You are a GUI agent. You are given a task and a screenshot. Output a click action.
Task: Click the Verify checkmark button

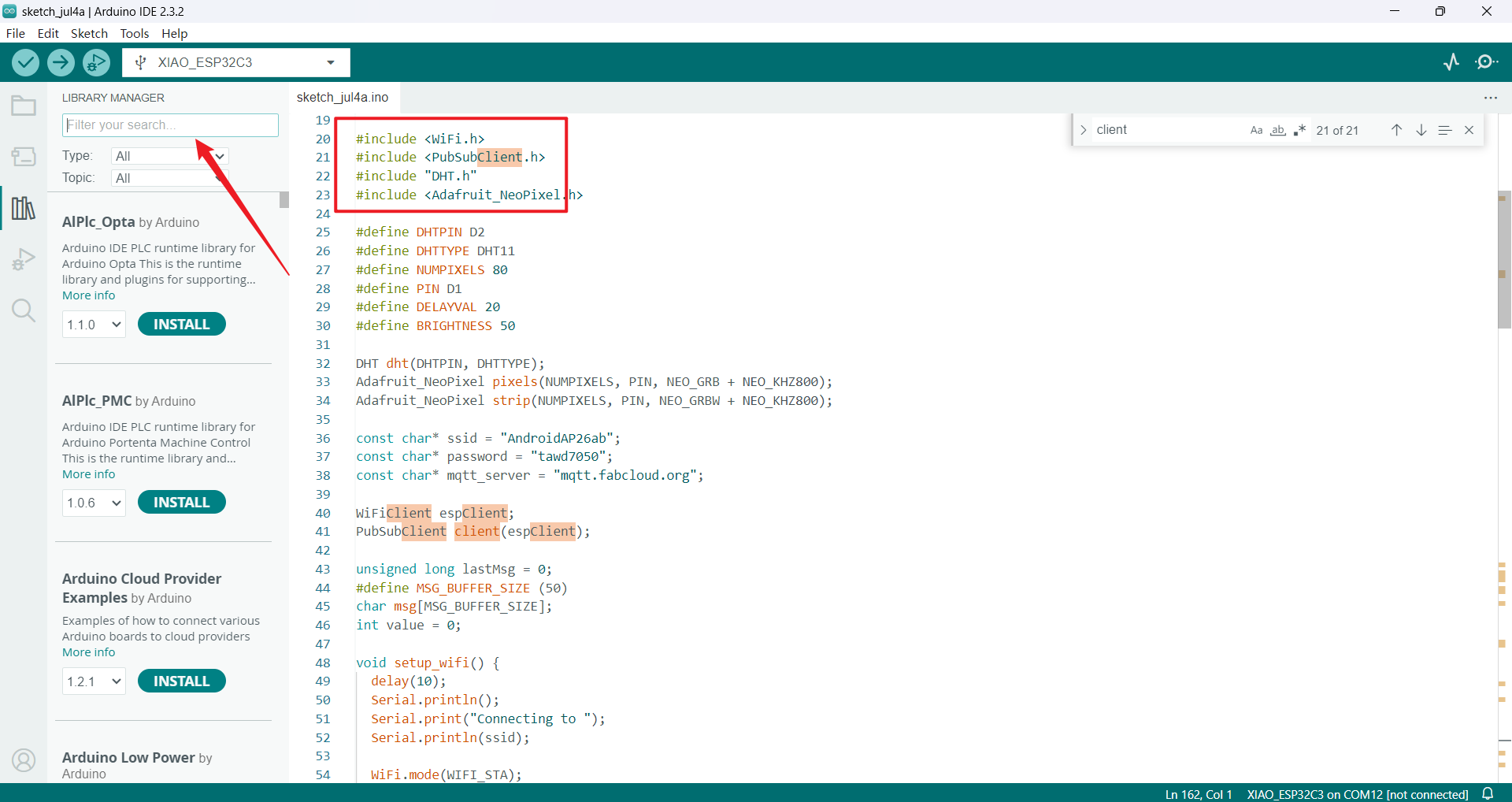tap(25, 62)
